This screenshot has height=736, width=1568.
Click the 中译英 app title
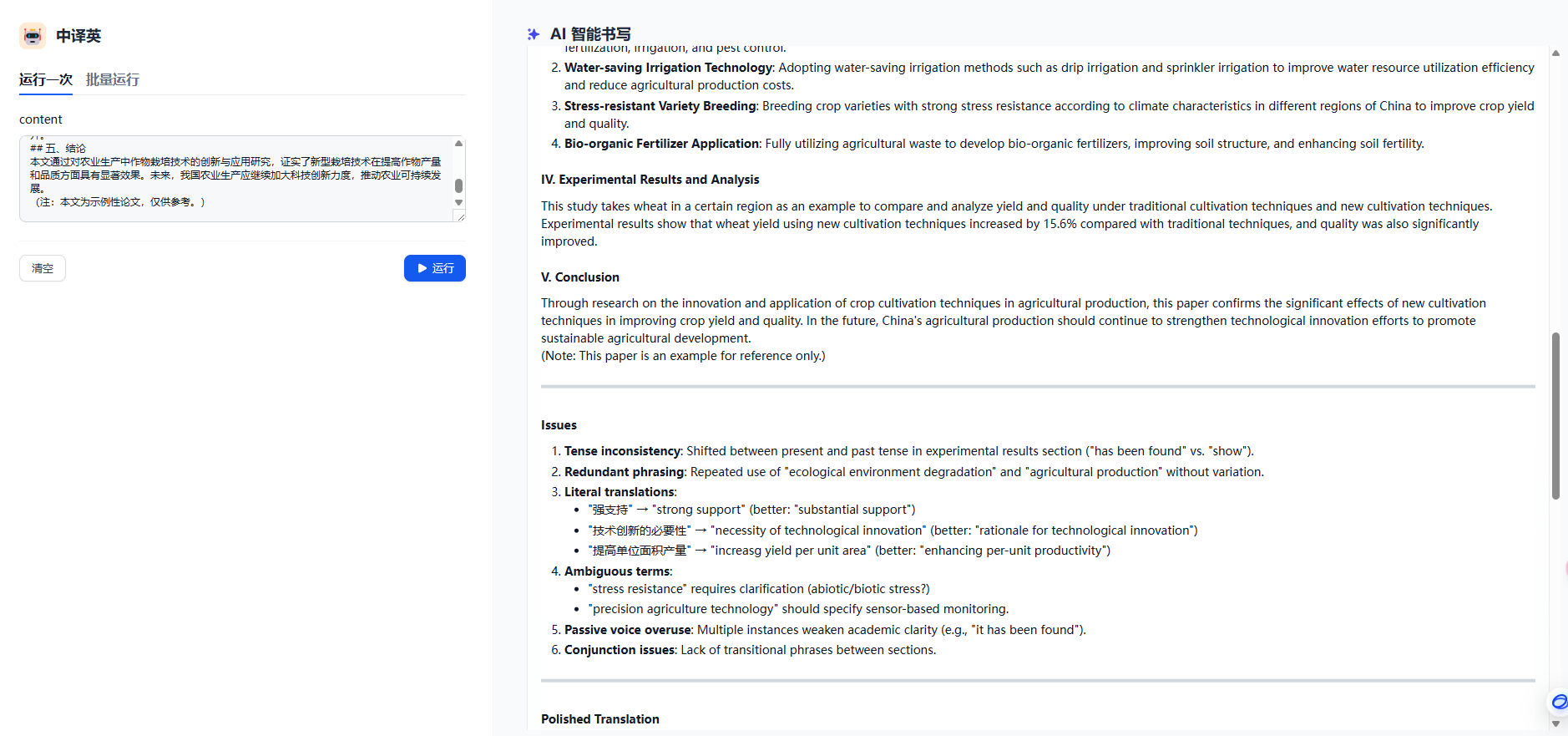(78, 36)
